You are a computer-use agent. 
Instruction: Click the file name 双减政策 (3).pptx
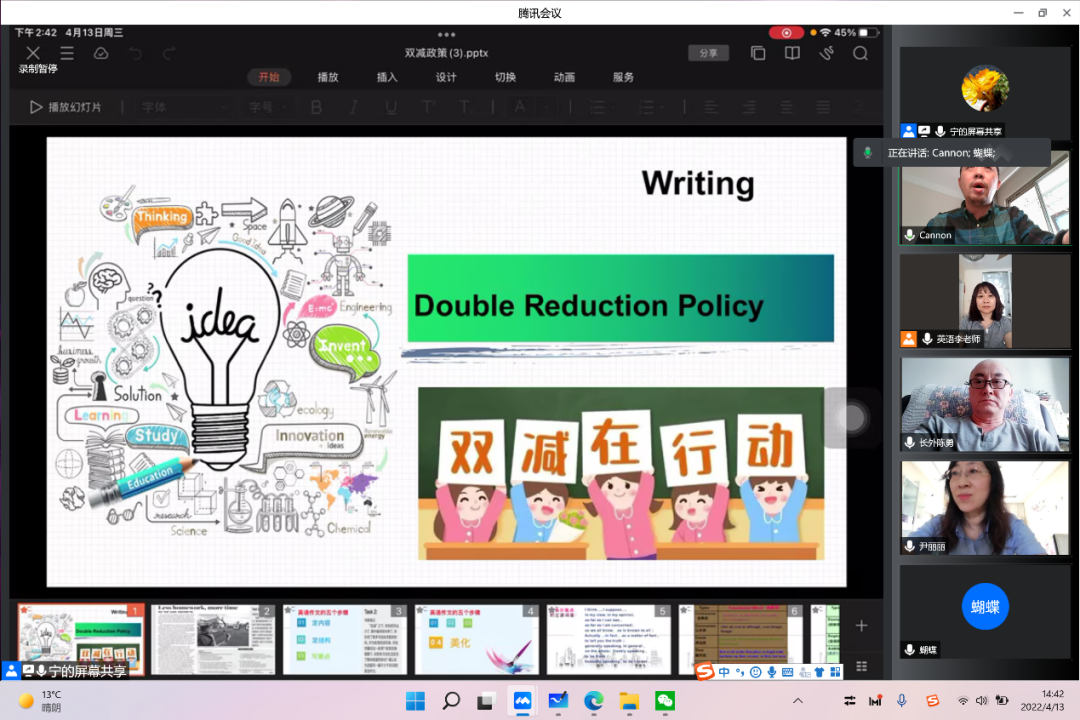tap(446, 53)
